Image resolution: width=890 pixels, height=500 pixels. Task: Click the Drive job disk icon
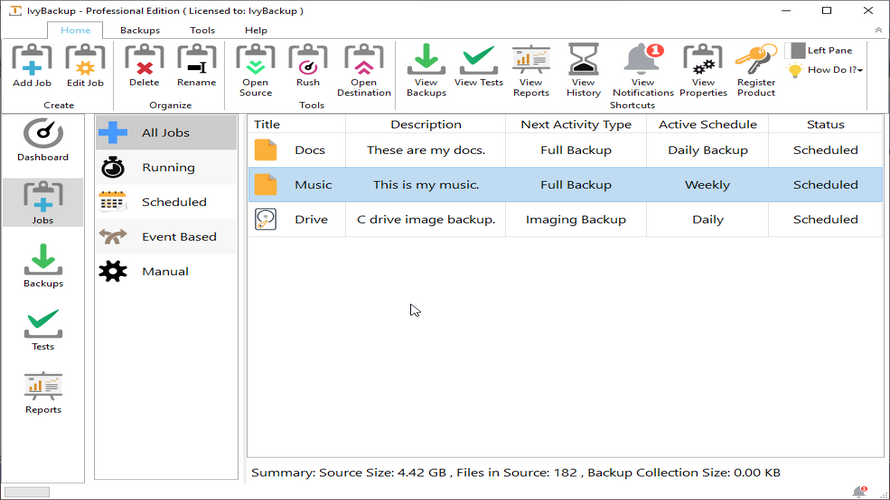click(266, 219)
